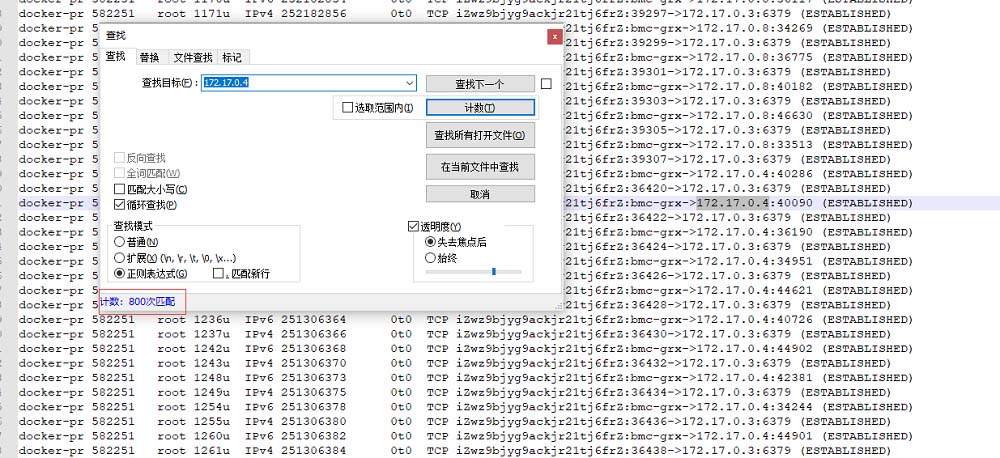
Task: Click the 查找下一个 button
Action: point(479,84)
